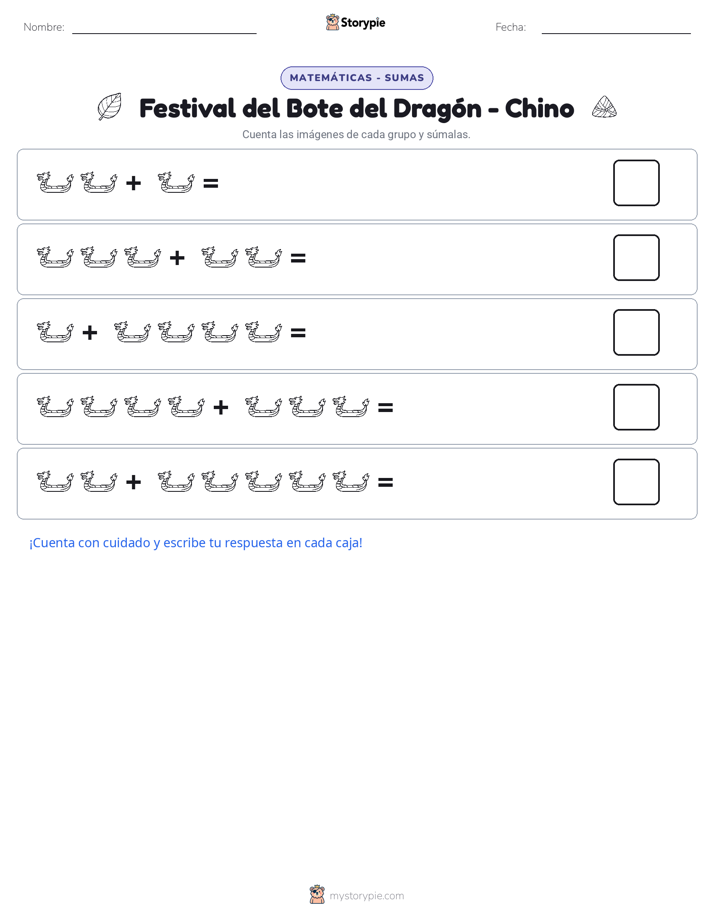The height and width of the screenshot is (924, 714).
Task: Select the answer box for row four
Action: [x=636, y=407]
